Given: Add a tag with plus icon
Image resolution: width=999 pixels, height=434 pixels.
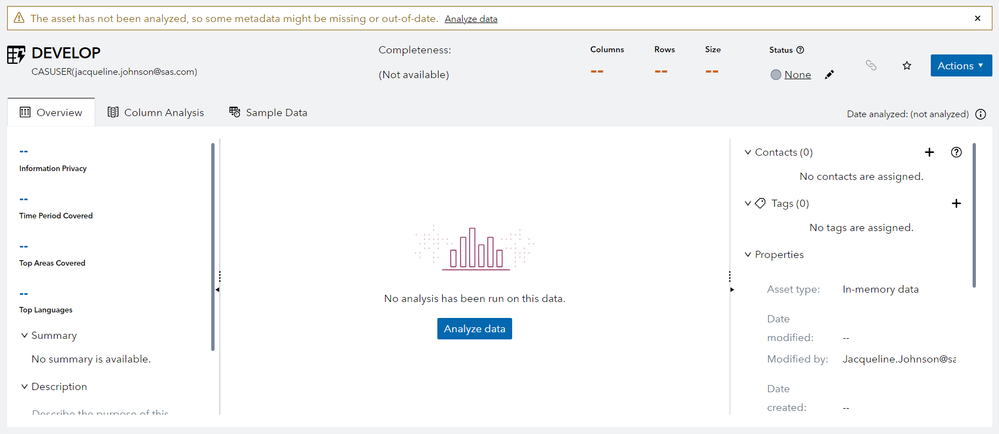Looking at the screenshot, I should tap(956, 203).
